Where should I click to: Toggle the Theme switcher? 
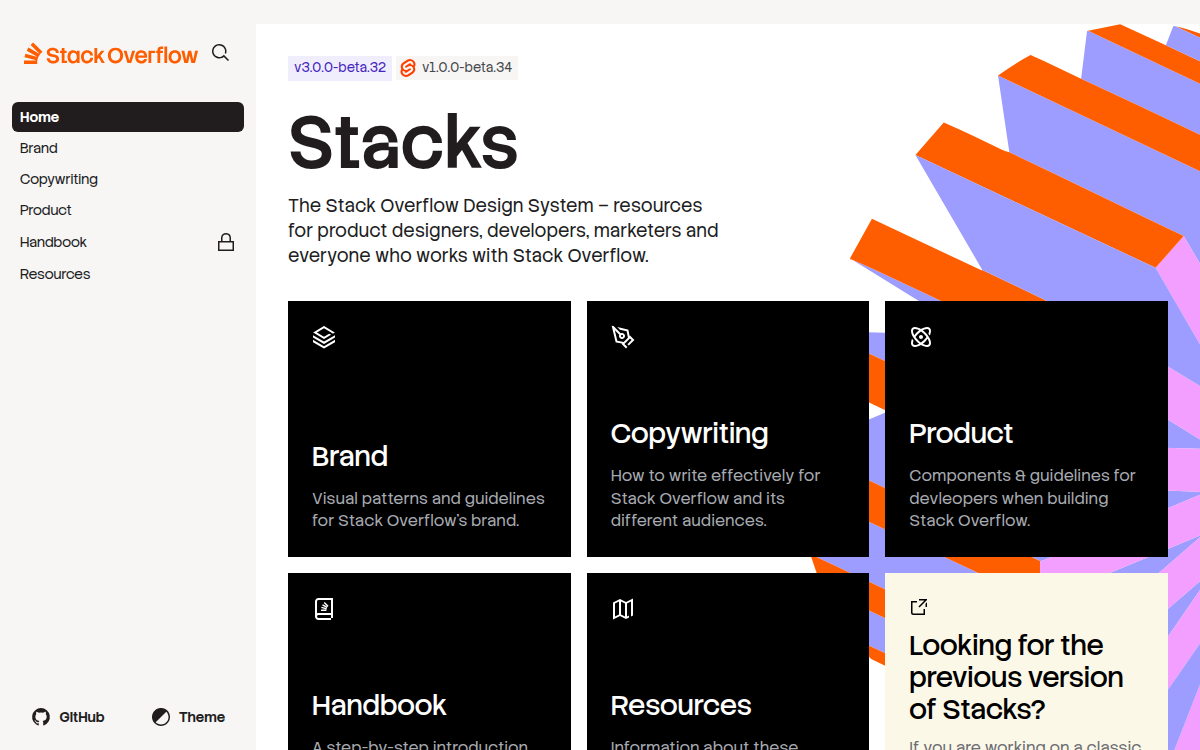pos(188,717)
